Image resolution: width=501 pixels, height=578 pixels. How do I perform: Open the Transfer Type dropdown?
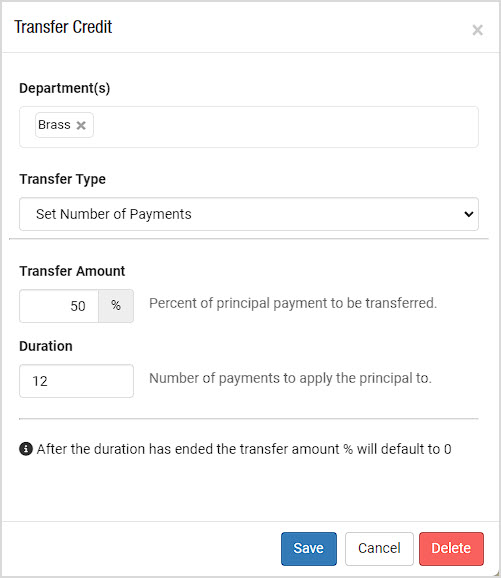pos(249,214)
